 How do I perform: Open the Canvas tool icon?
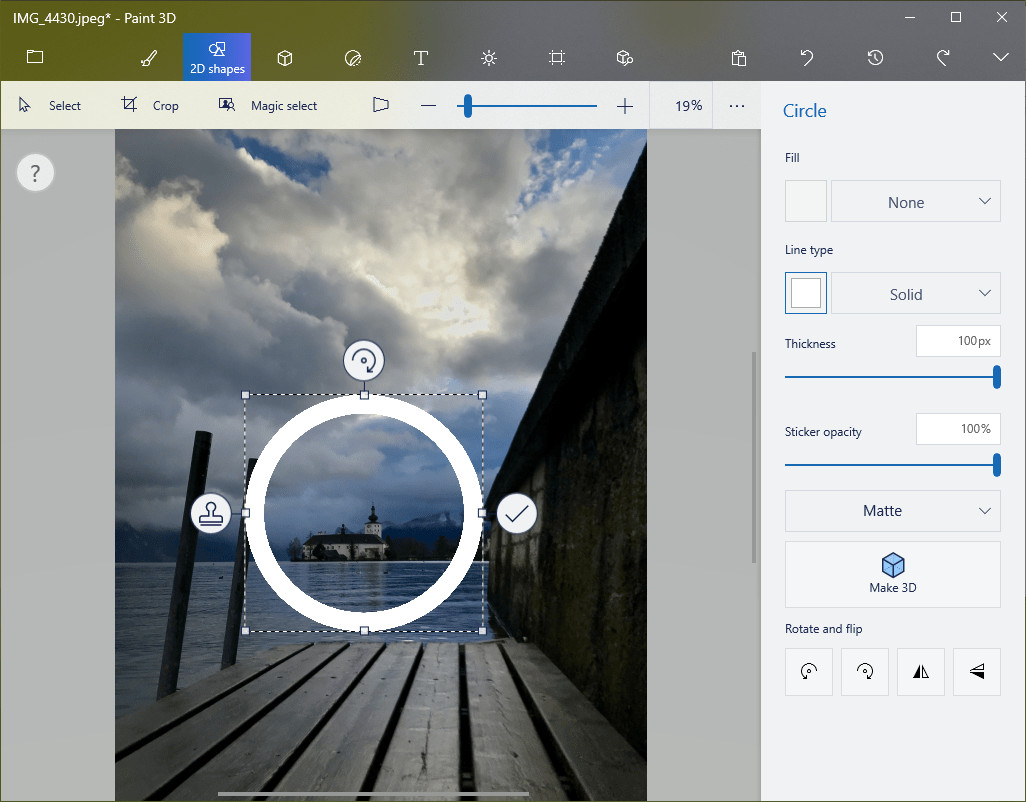557,58
